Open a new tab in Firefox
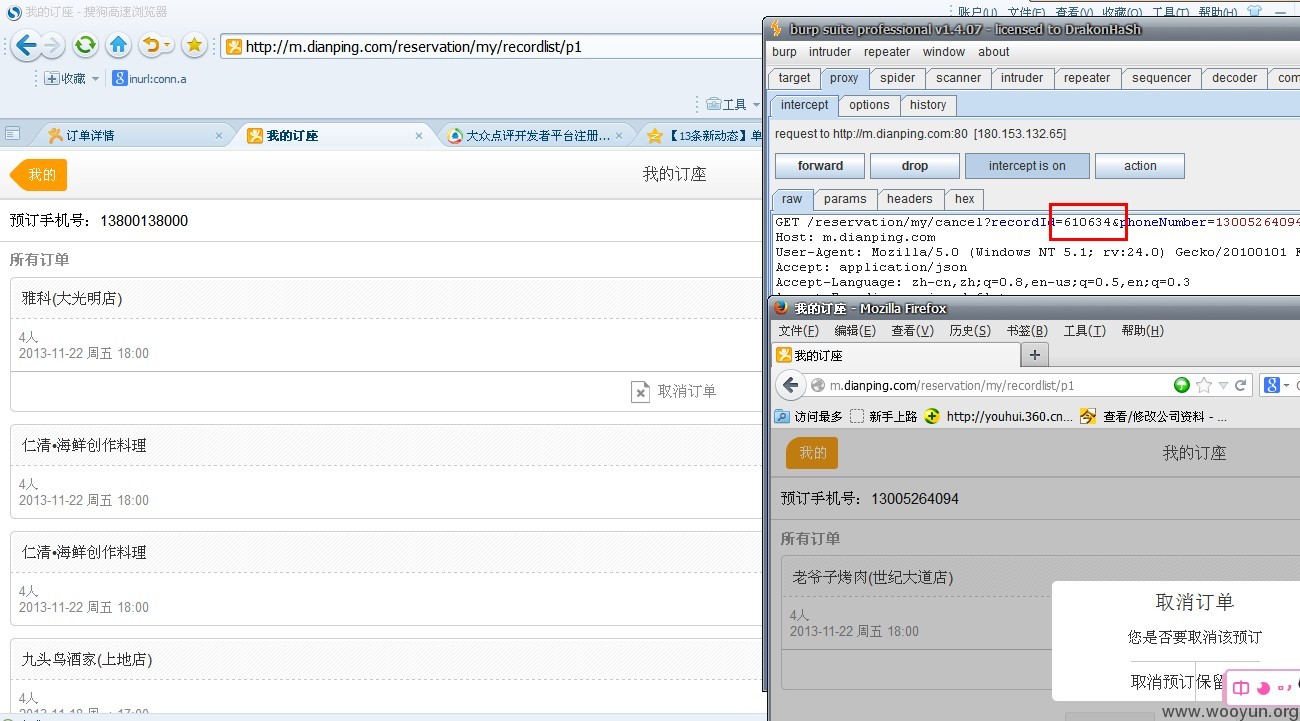 1035,355
